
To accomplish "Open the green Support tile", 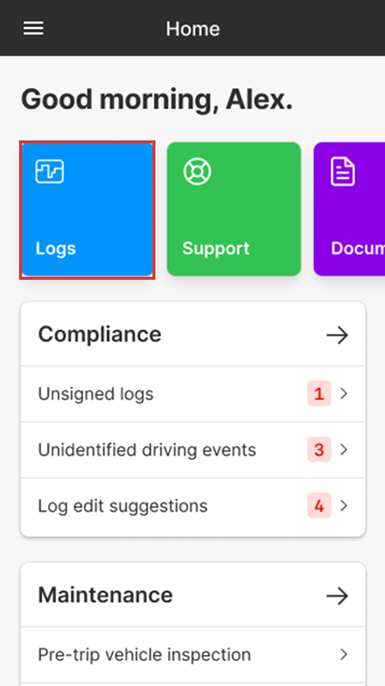I will click(x=234, y=209).
